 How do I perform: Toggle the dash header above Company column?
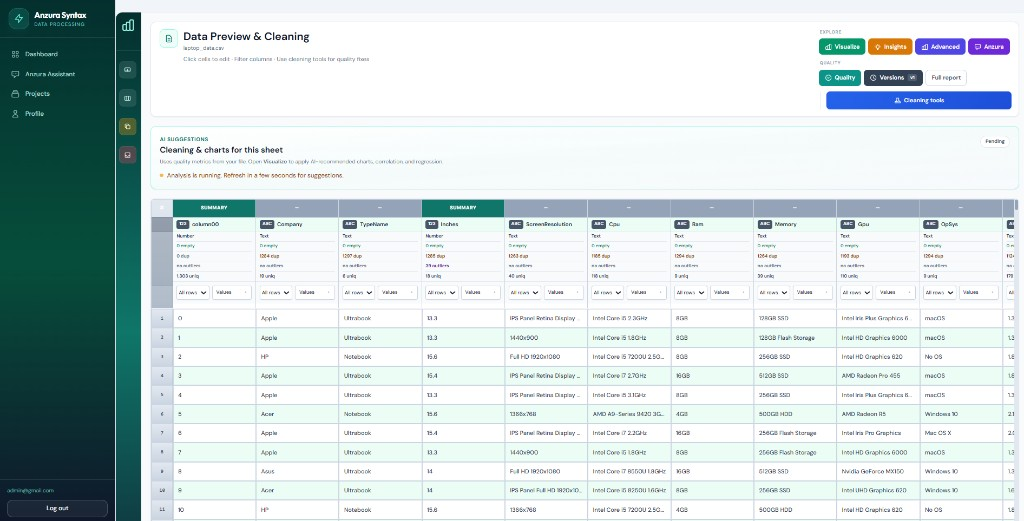(x=296, y=208)
